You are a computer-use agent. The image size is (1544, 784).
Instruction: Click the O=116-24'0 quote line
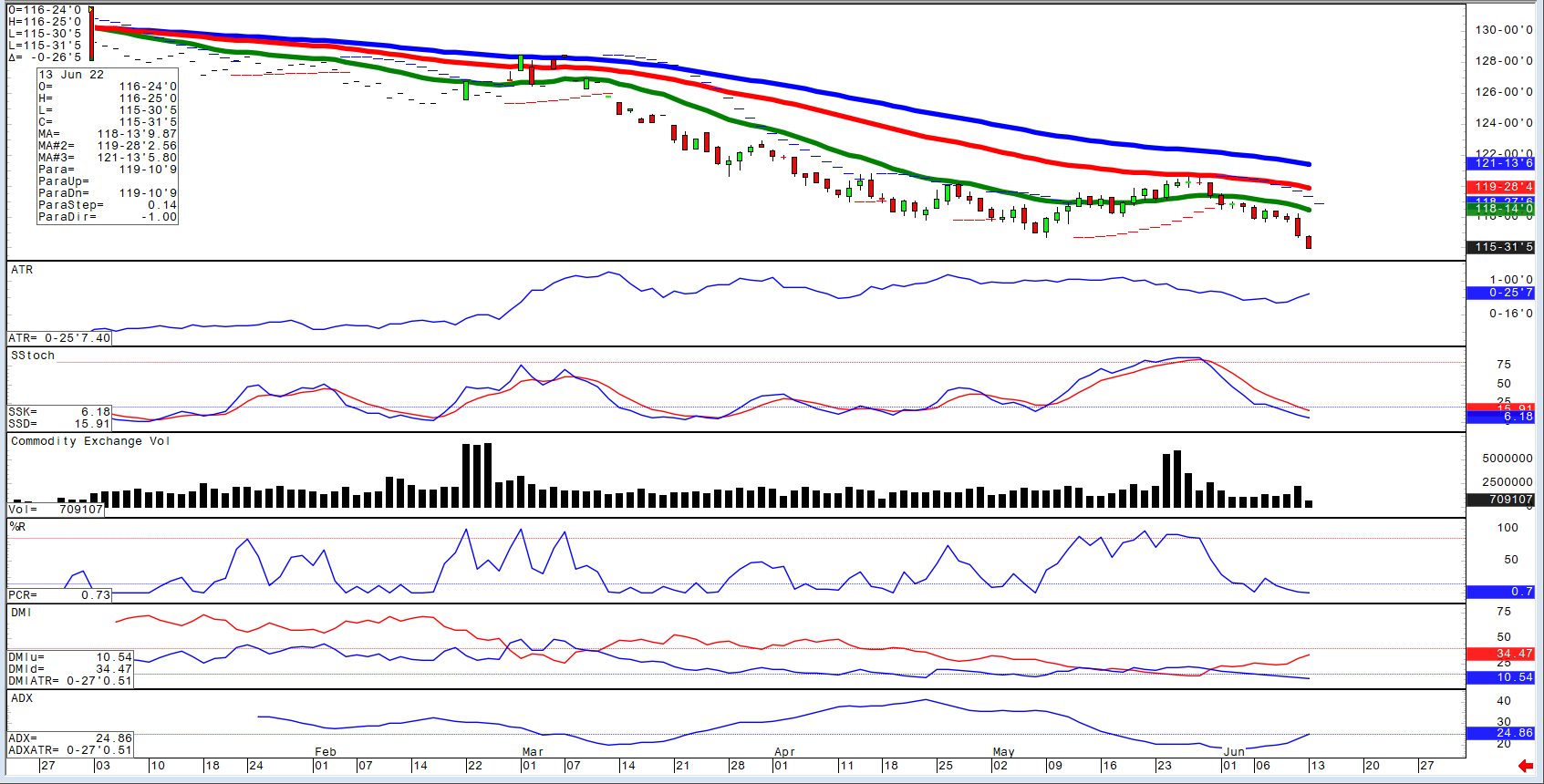[x=45, y=10]
